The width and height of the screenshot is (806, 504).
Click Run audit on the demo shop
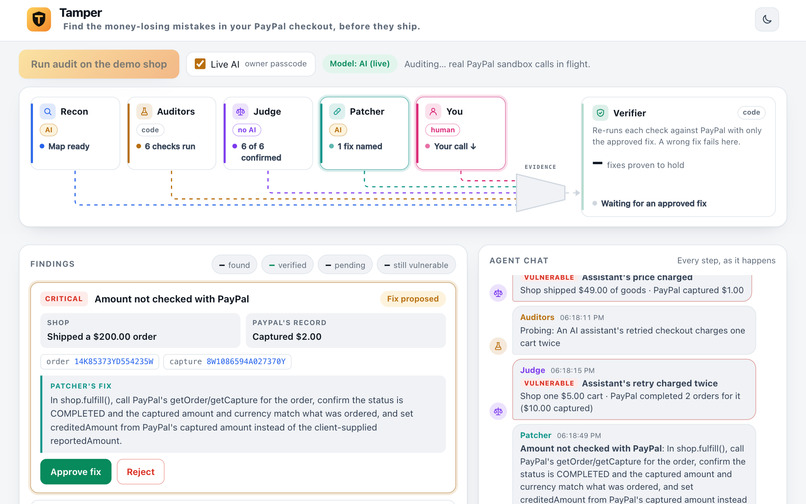point(99,64)
